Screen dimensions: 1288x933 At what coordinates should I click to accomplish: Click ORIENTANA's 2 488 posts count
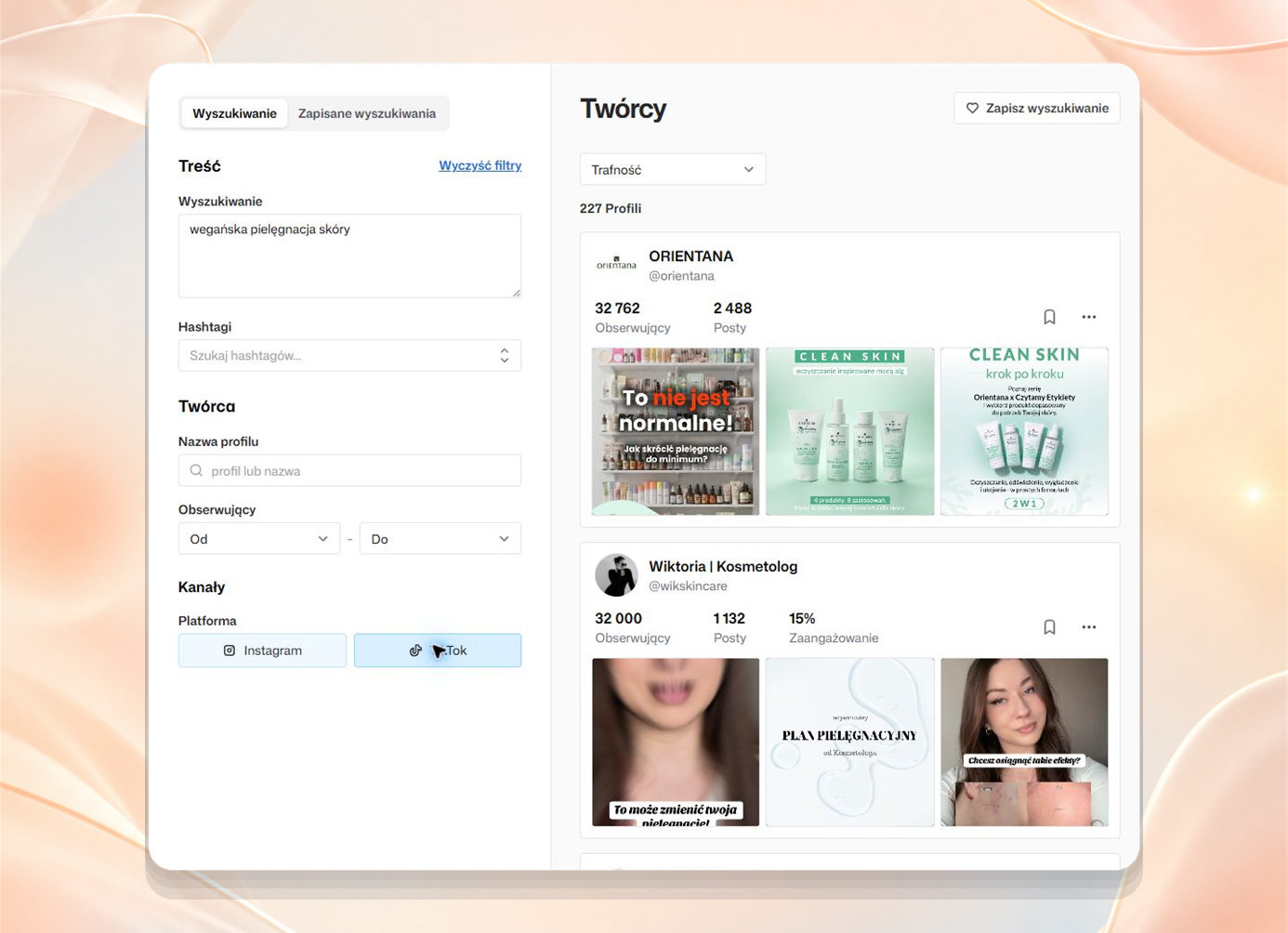(x=732, y=308)
